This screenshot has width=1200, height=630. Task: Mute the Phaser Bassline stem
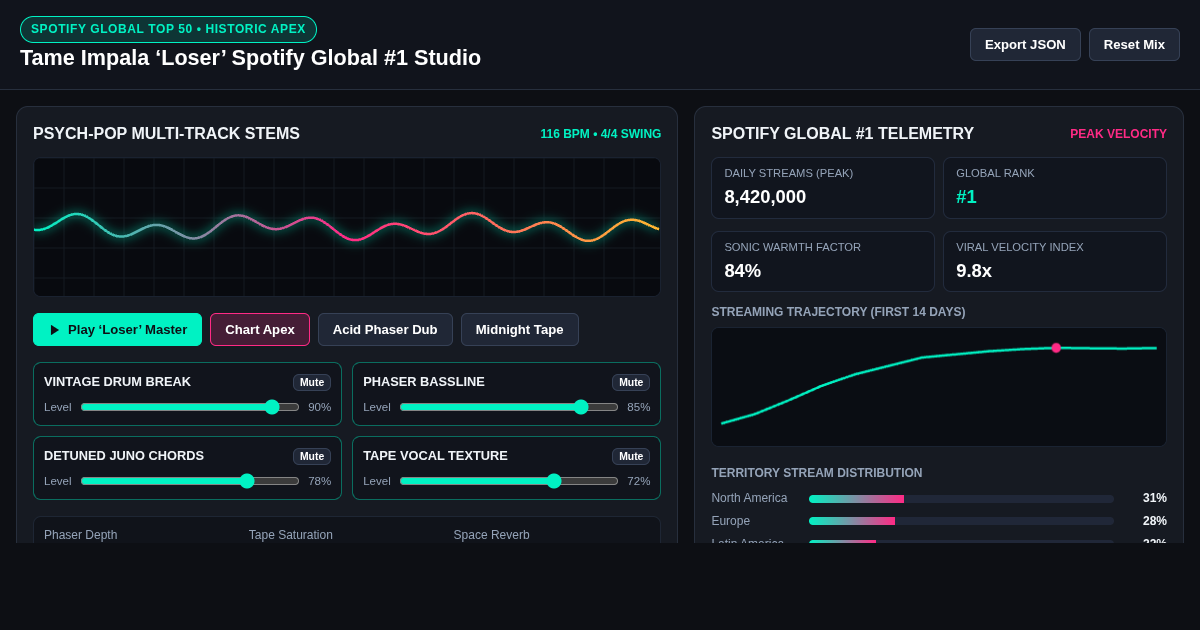click(x=631, y=382)
